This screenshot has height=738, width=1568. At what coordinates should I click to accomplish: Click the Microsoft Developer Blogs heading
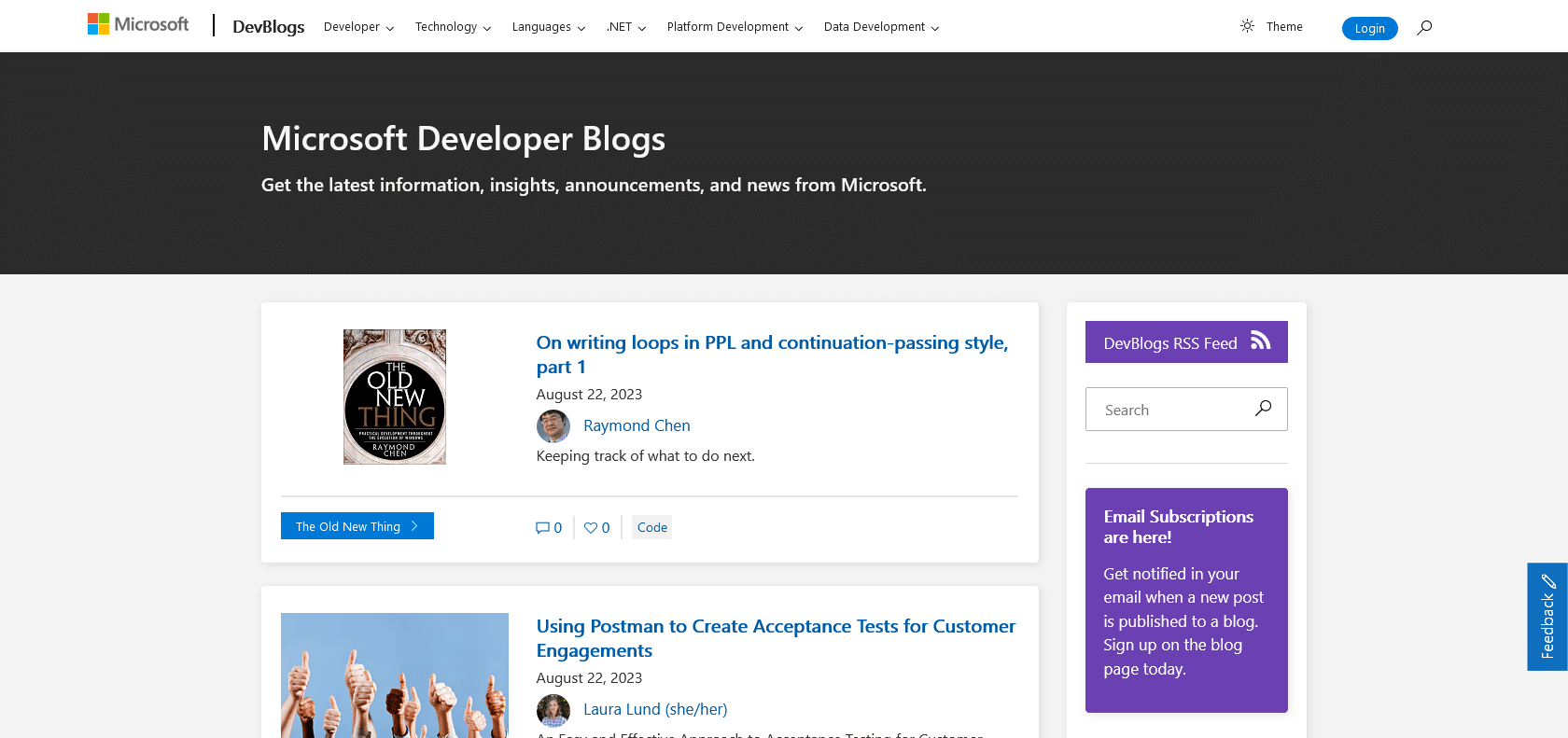pos(463,139)
